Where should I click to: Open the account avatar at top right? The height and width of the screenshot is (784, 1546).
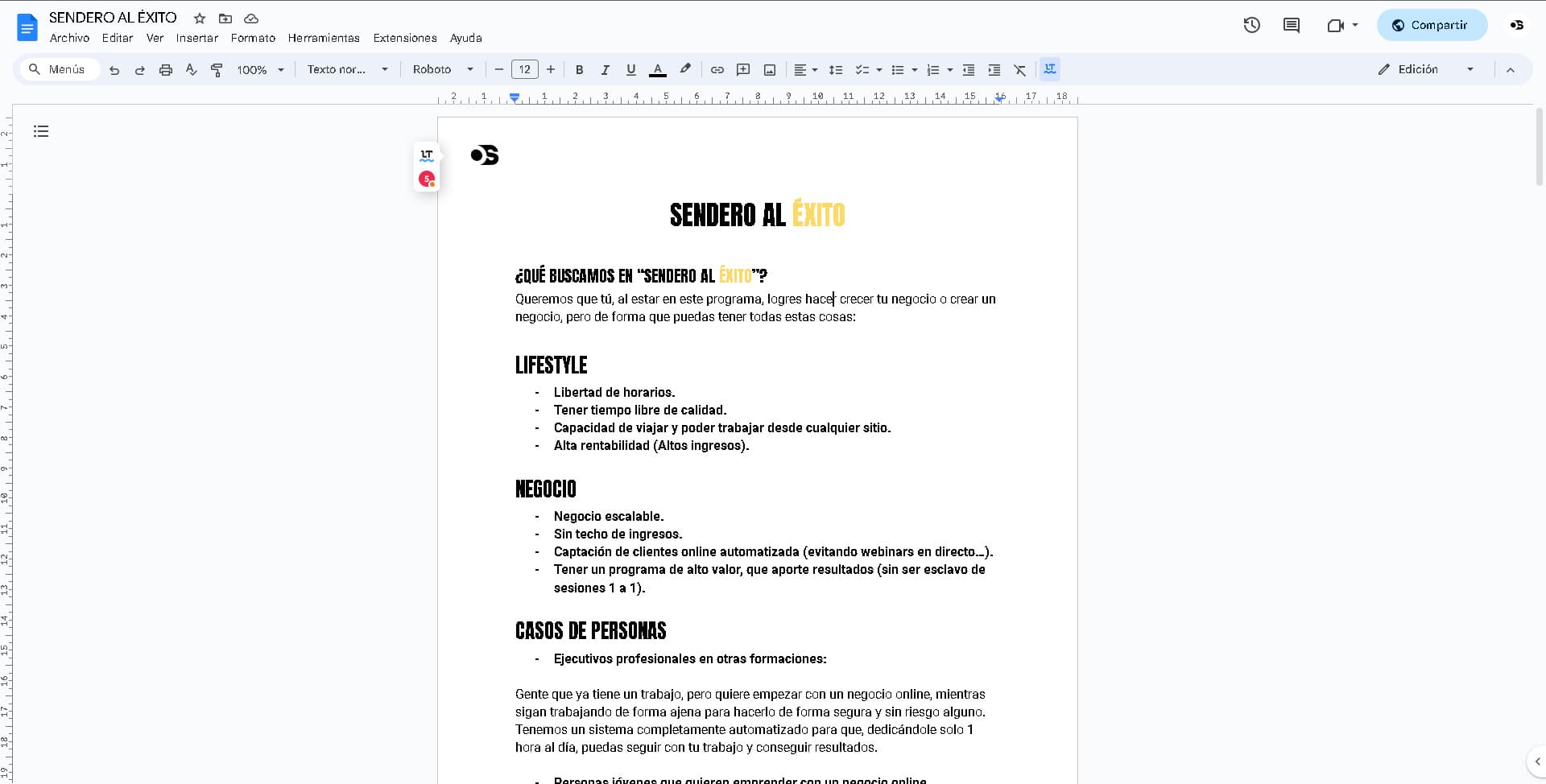point(1517,25)
